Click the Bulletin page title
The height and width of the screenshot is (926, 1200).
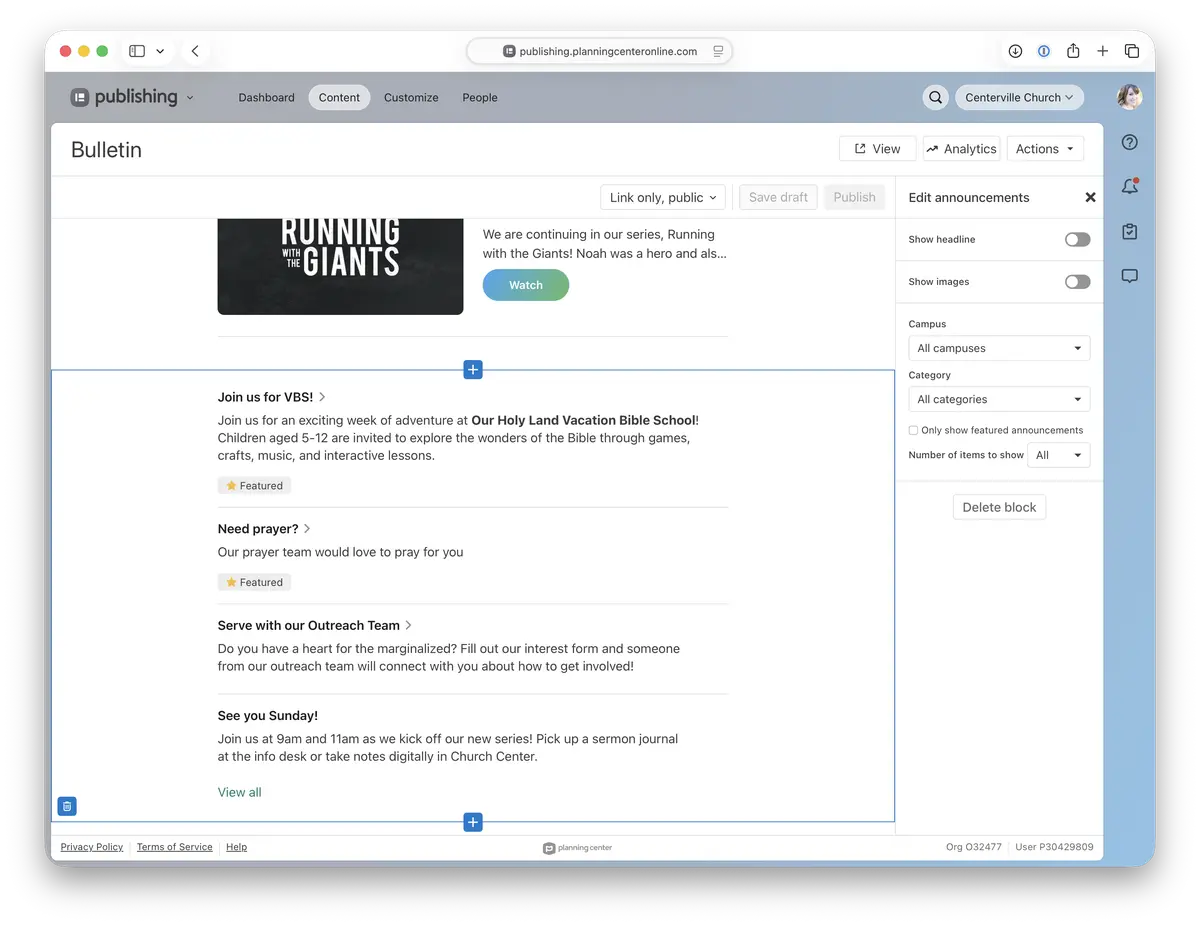(106, 150)
